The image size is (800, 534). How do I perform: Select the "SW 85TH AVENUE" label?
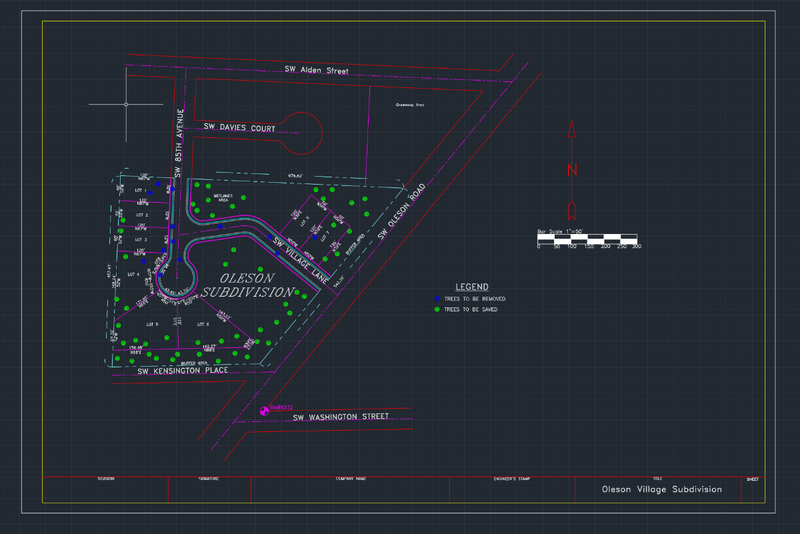(179, 143)
